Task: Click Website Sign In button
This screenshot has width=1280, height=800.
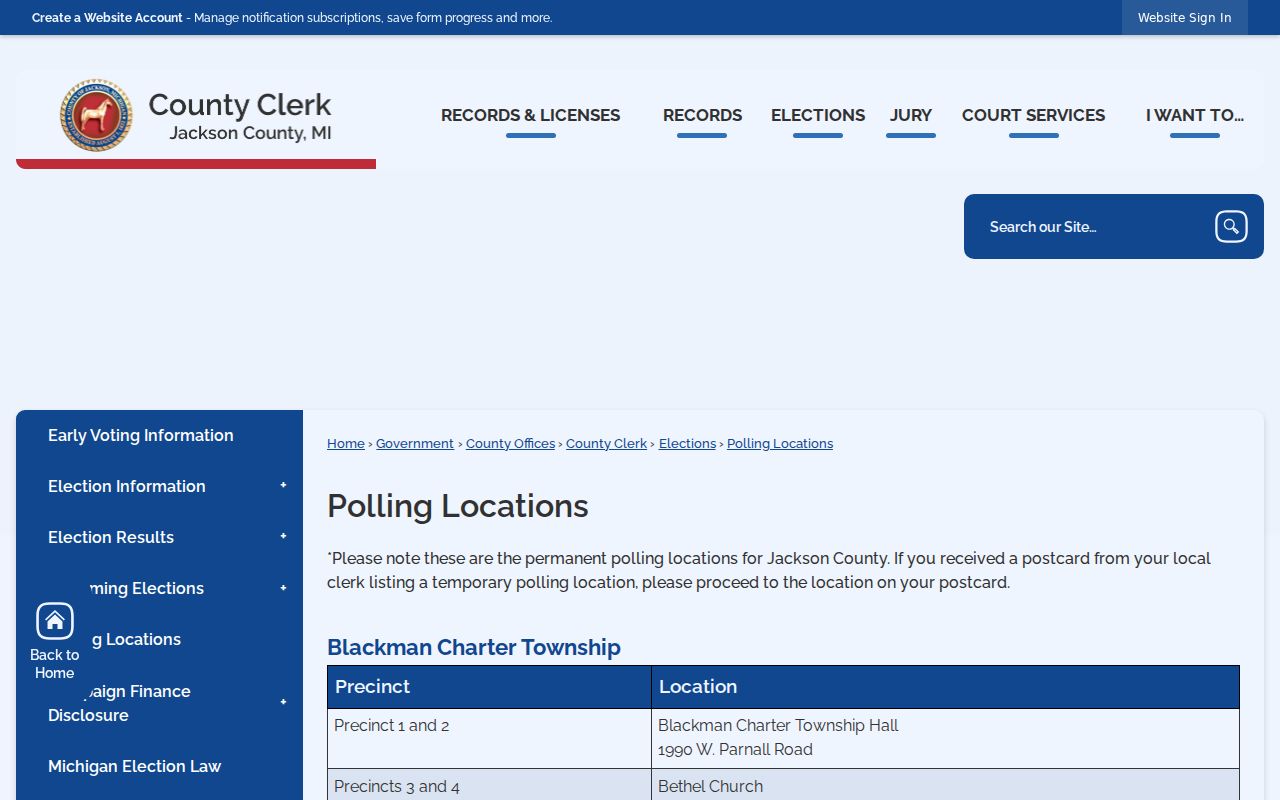Action: pos(1185,18)
